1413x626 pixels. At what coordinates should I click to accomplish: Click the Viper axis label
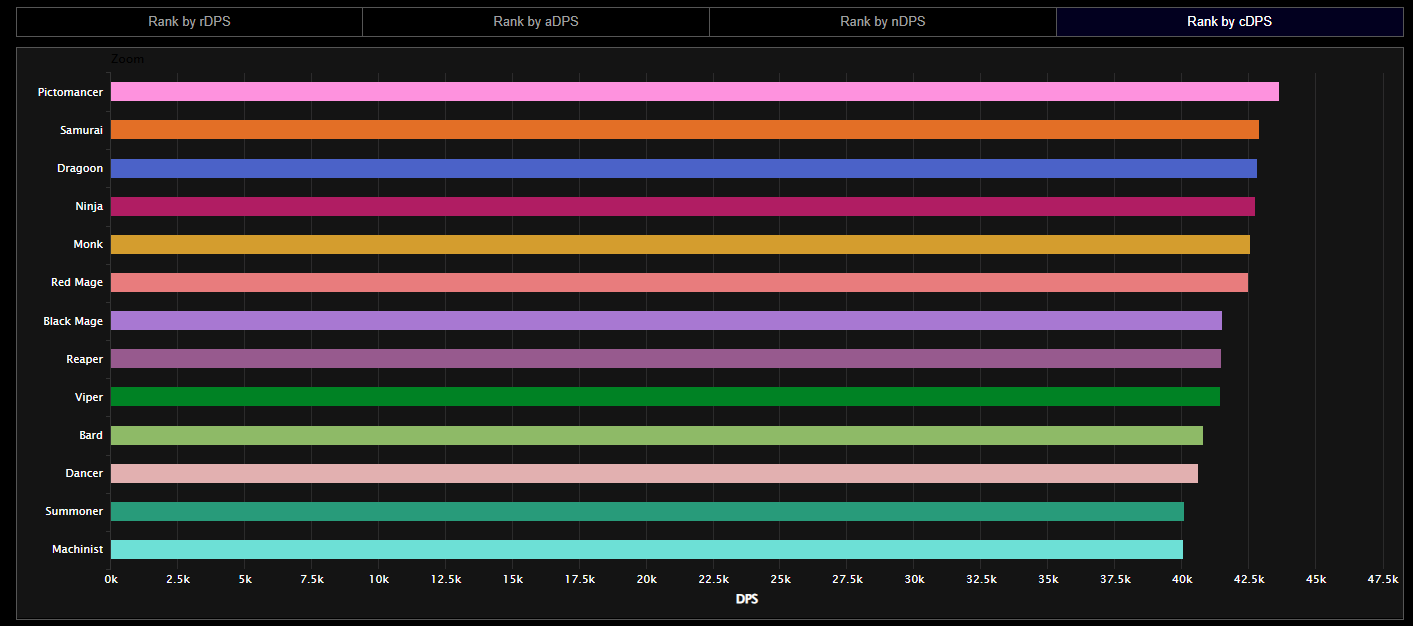pos(88,397)
